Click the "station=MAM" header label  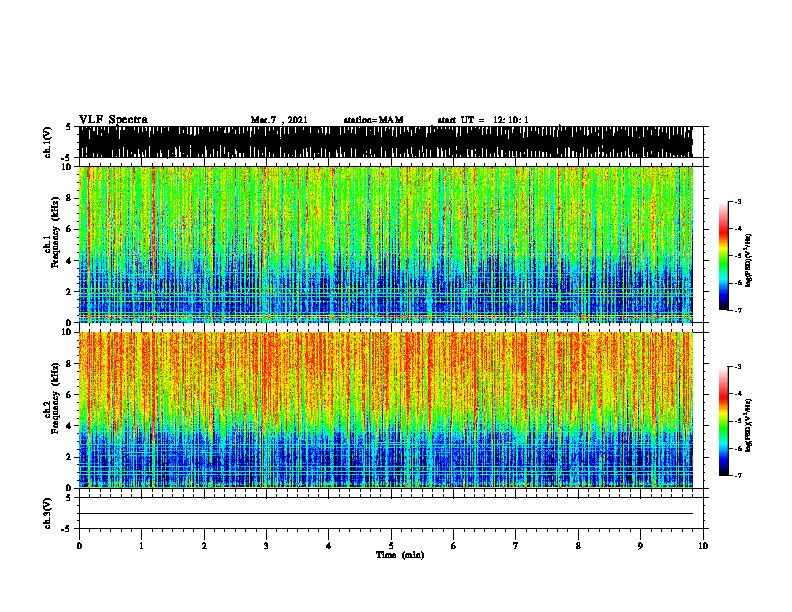tap(373, 120)
